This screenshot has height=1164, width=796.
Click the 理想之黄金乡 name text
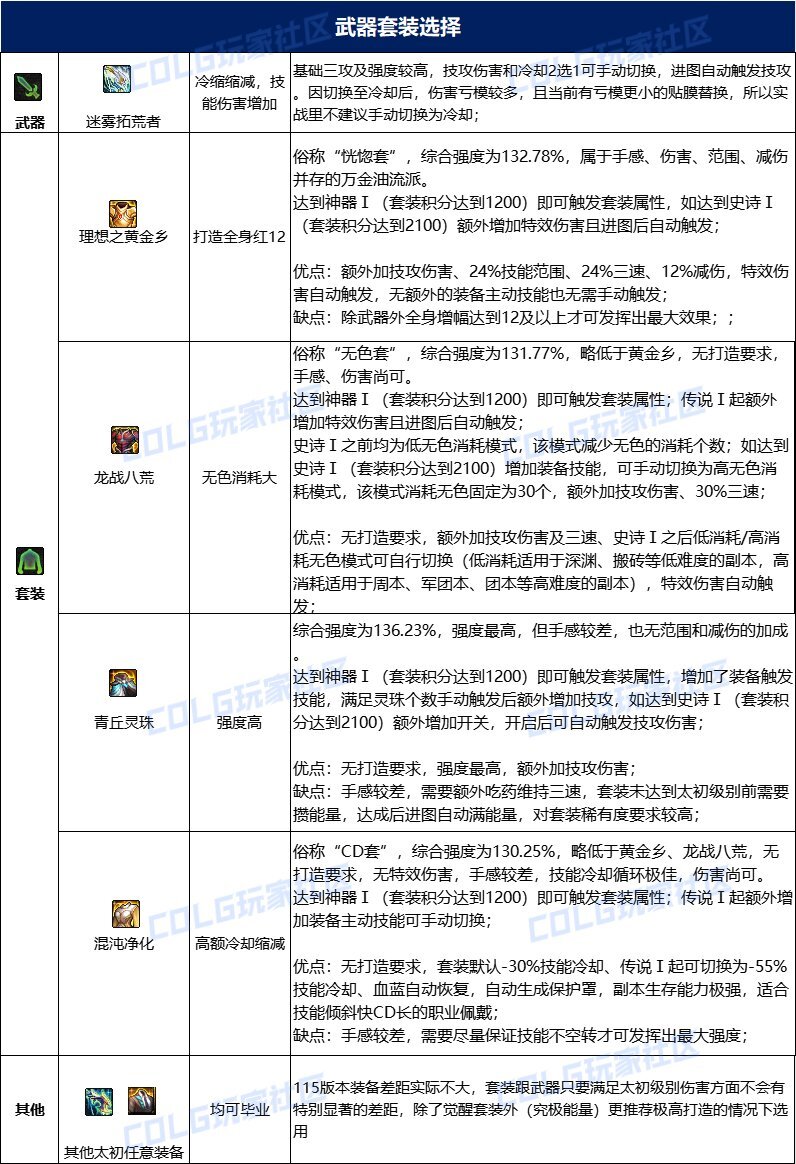coord(123,237)
